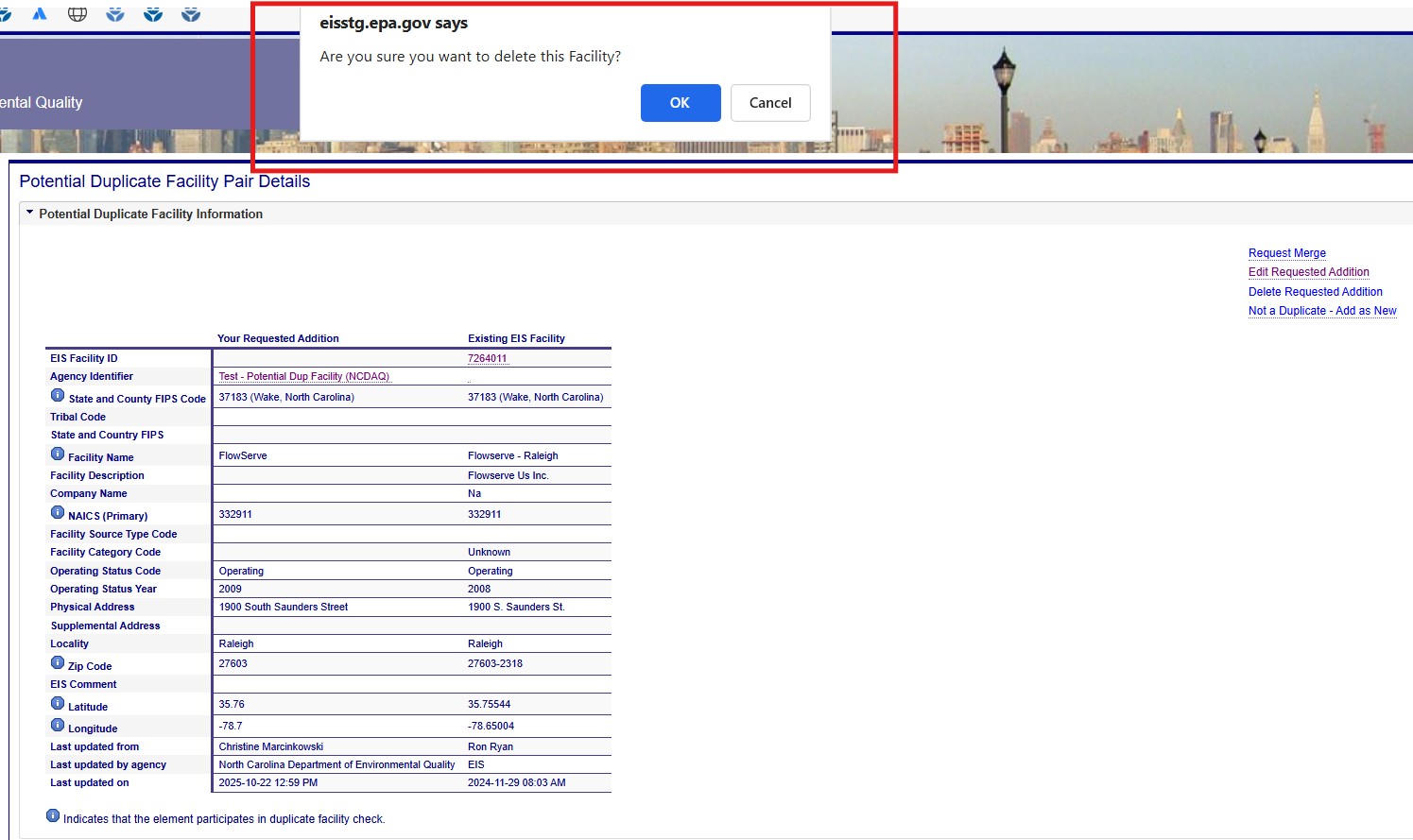Open the globe bookmark icon

click(x=78, y=14)
